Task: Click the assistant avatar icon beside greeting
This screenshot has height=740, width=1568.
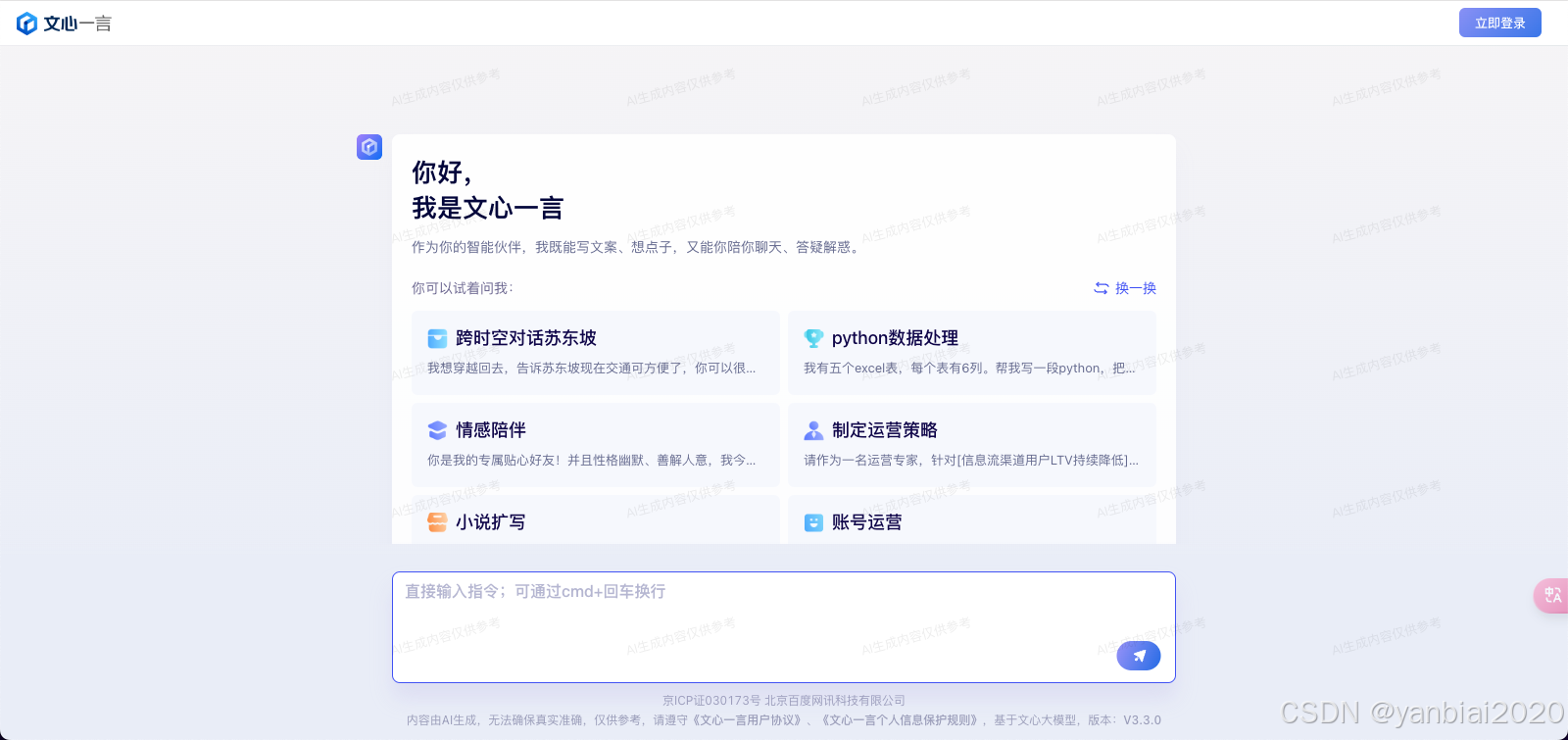Action: click(369, 147)
